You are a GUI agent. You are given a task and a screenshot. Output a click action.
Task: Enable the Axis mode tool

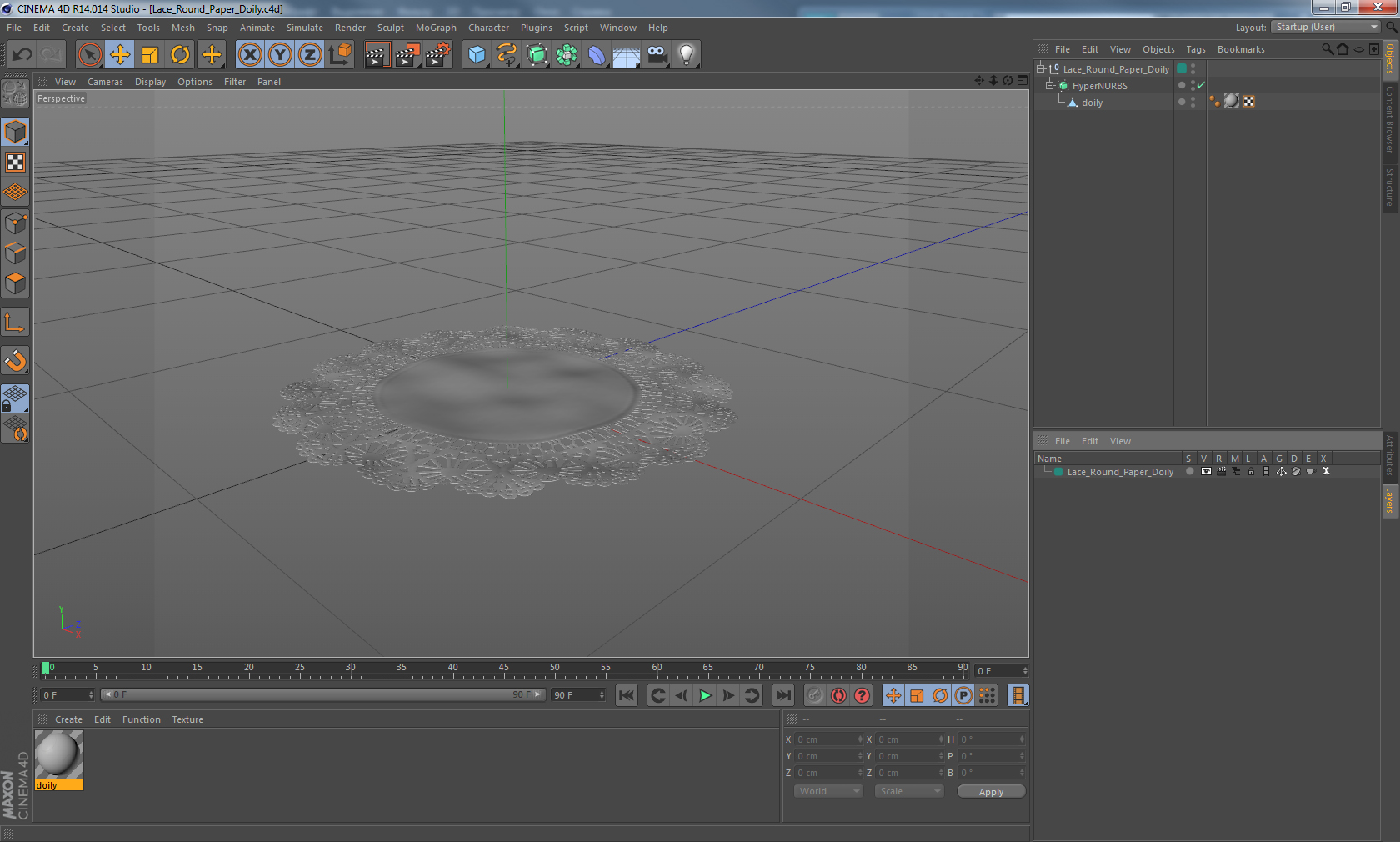[16, 322]
